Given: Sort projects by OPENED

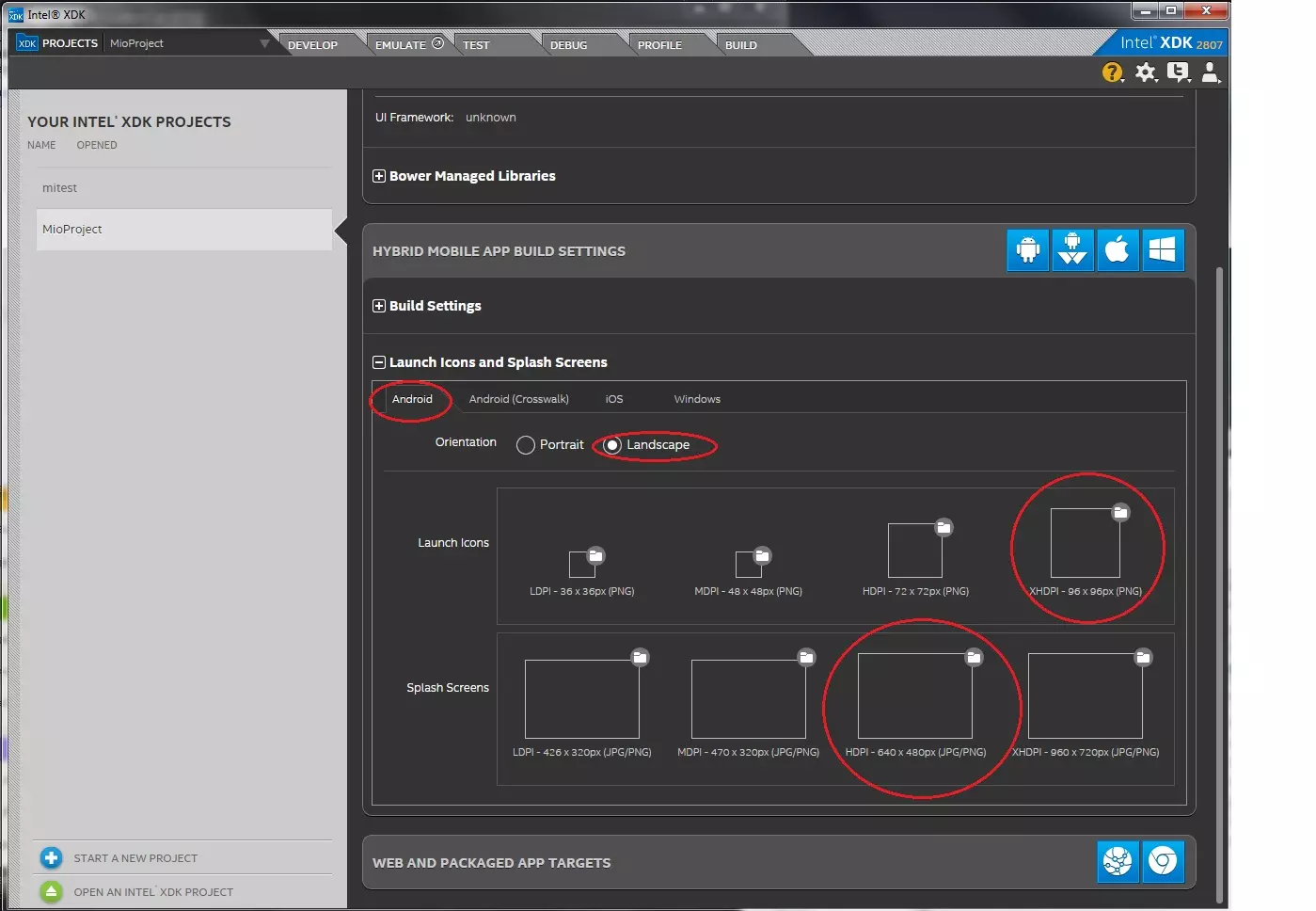Looking at the screenshot, I should (97, 145).
